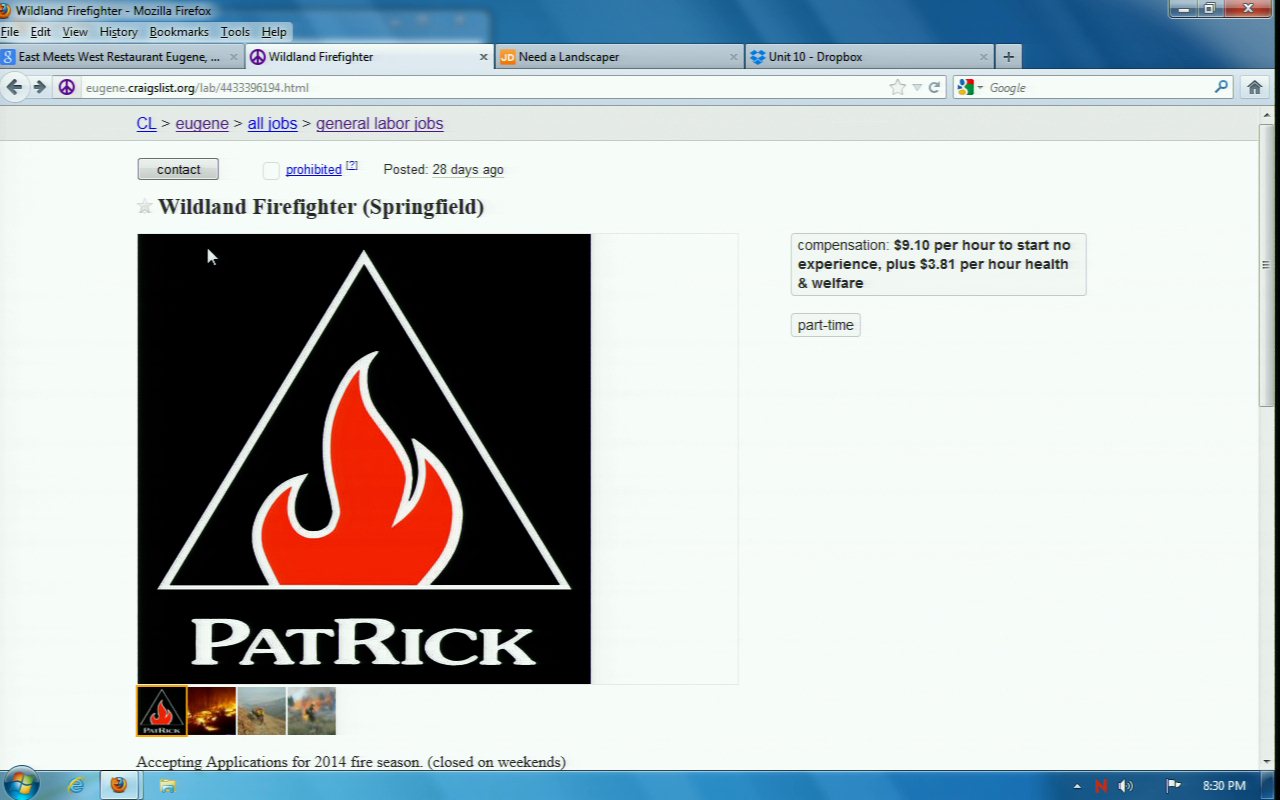Click the vertical page scrollbar thumb
The image size is (1280, 800).
click(1267, 265)
